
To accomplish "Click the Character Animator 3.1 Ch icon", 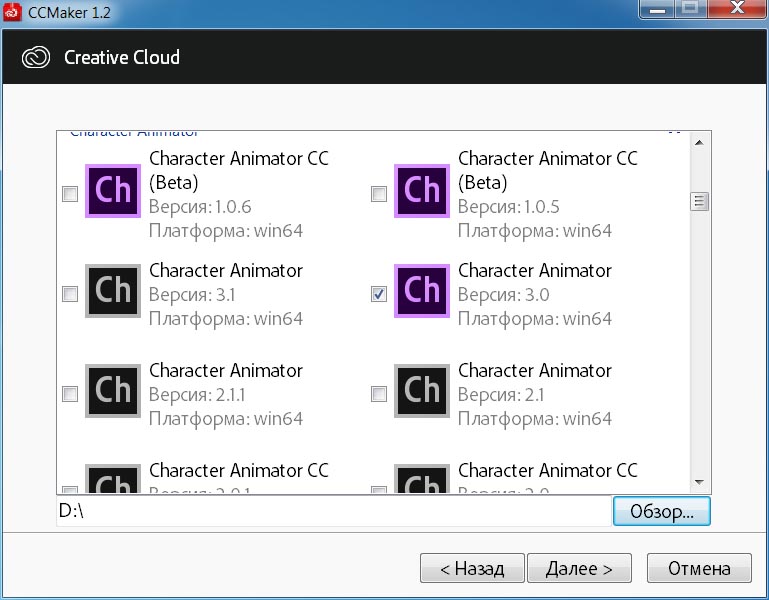I will coord(113,291).
